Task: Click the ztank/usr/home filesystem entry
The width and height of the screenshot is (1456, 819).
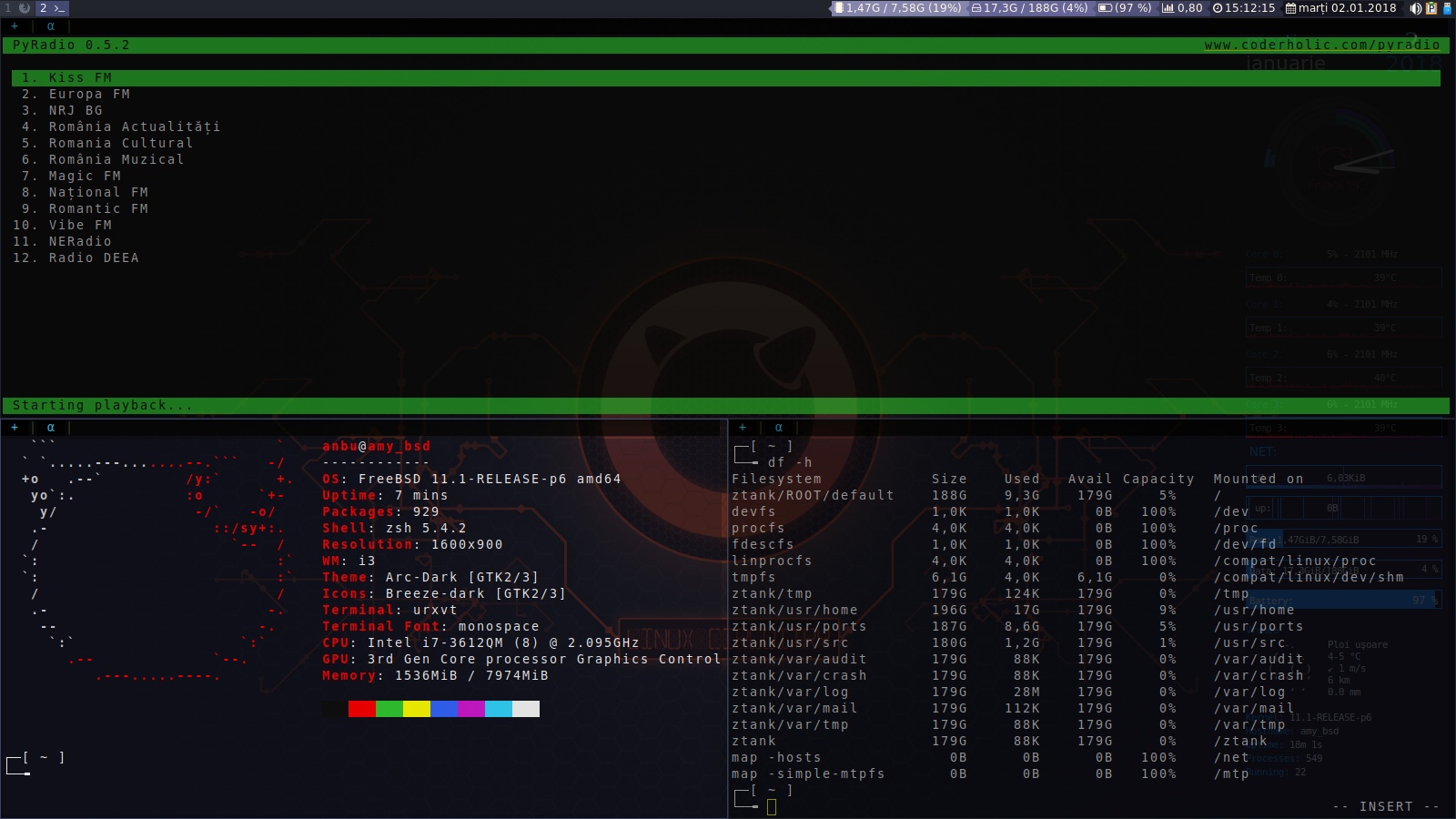Action: (x=794, y=611)
